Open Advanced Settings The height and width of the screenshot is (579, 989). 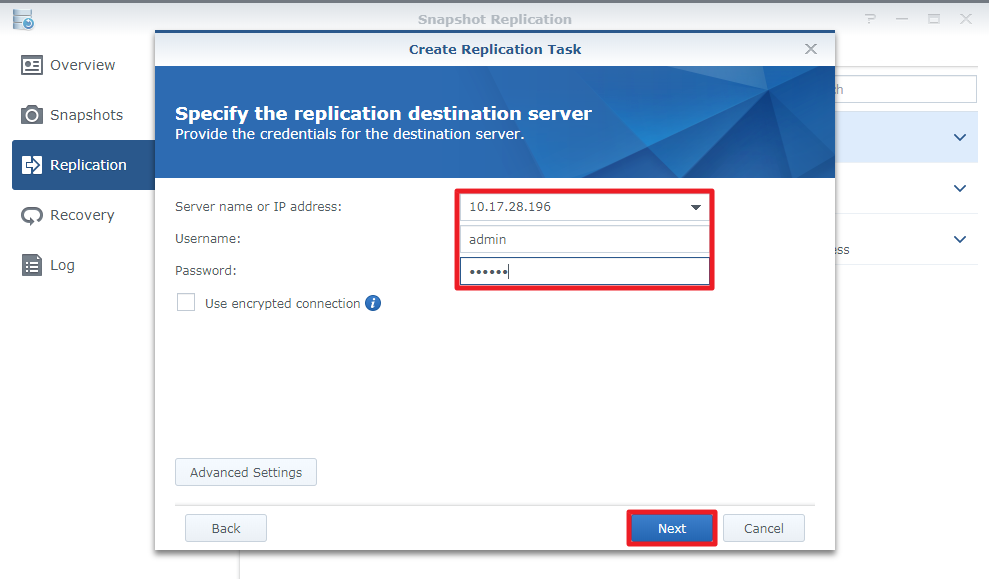click(246, 472)
